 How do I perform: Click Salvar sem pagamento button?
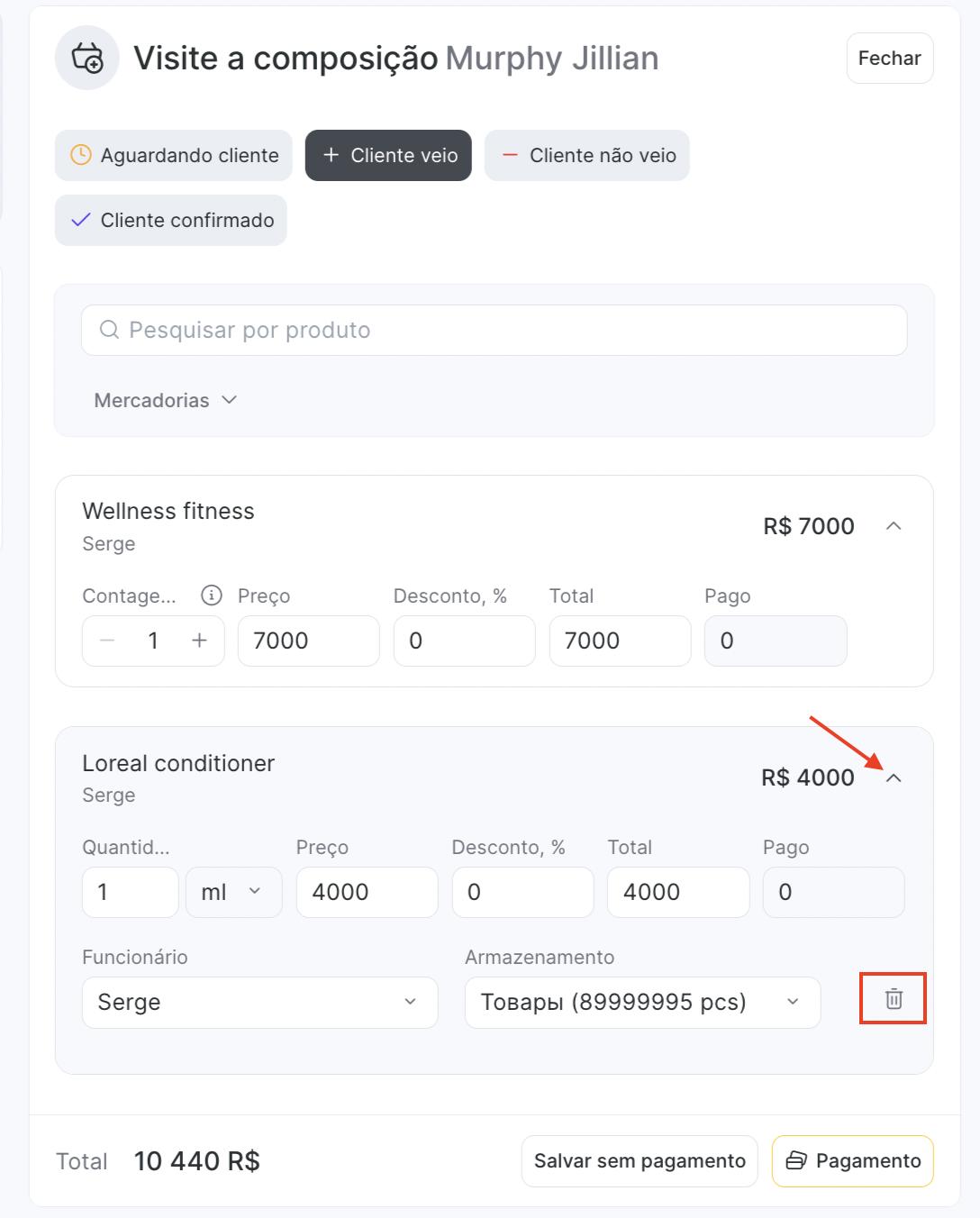tap(640, 1161)
